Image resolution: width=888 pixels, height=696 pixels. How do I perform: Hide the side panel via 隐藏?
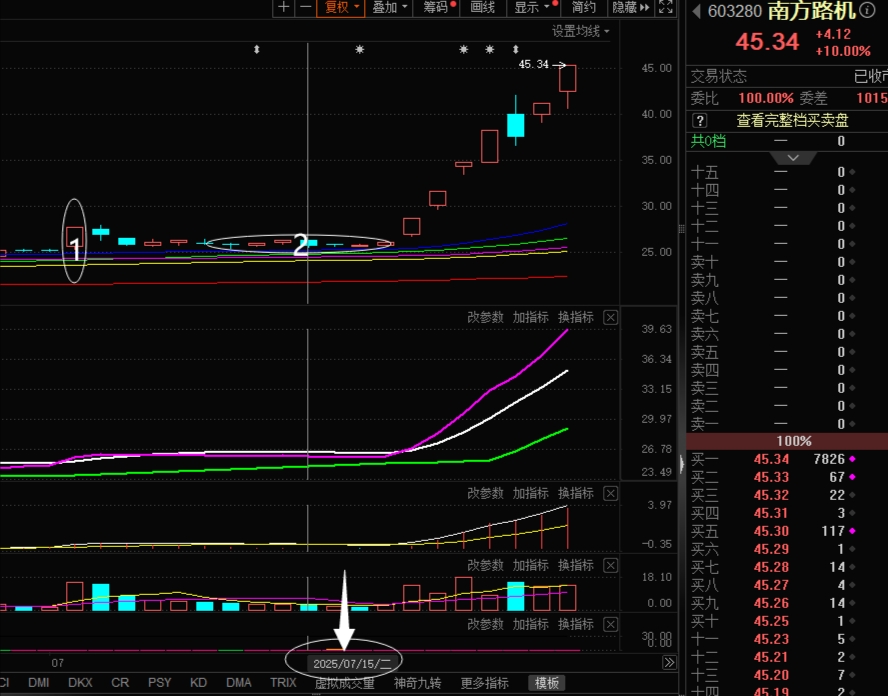[630, 7]
